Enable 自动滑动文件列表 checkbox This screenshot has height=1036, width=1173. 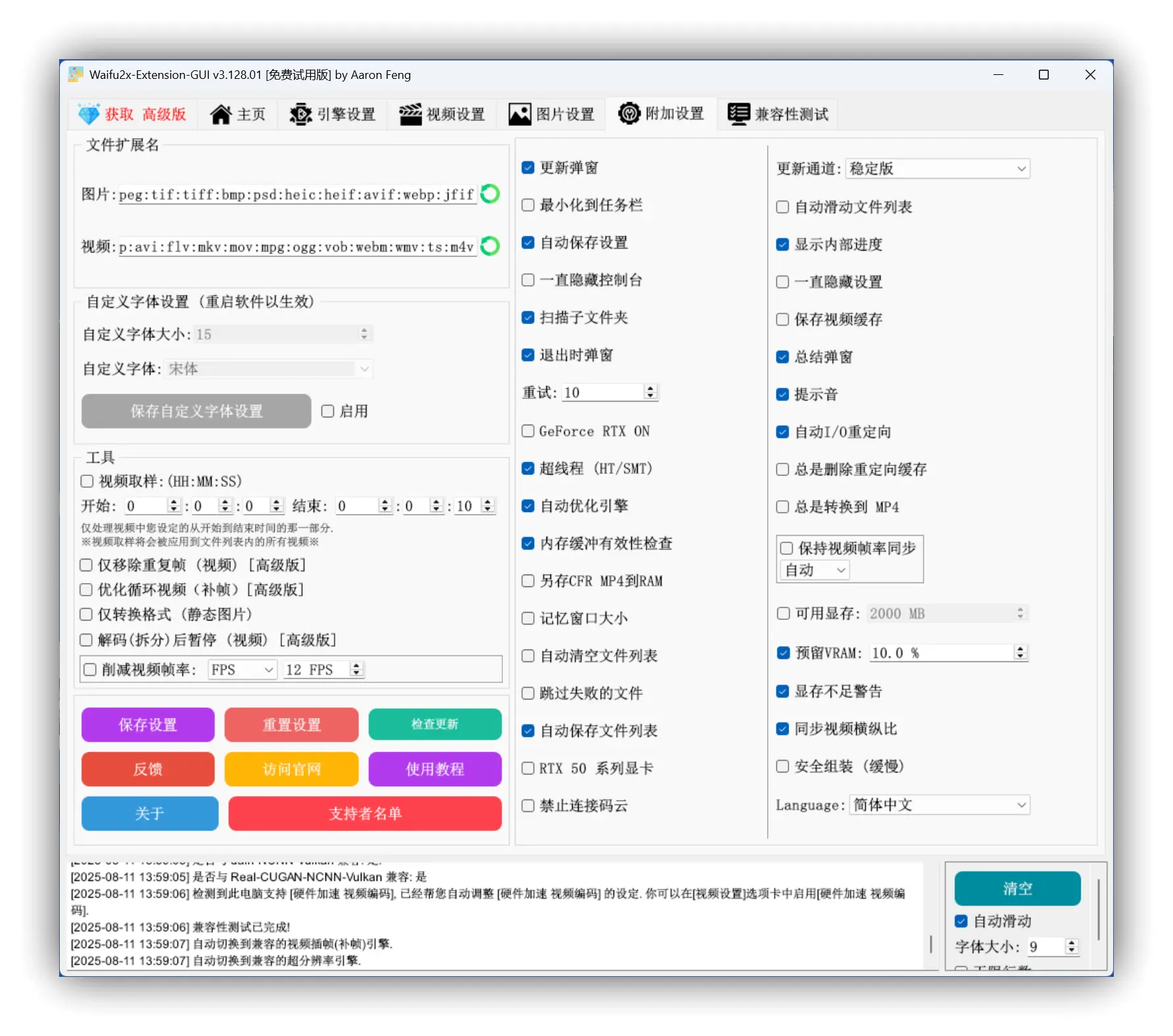[782, 207]
